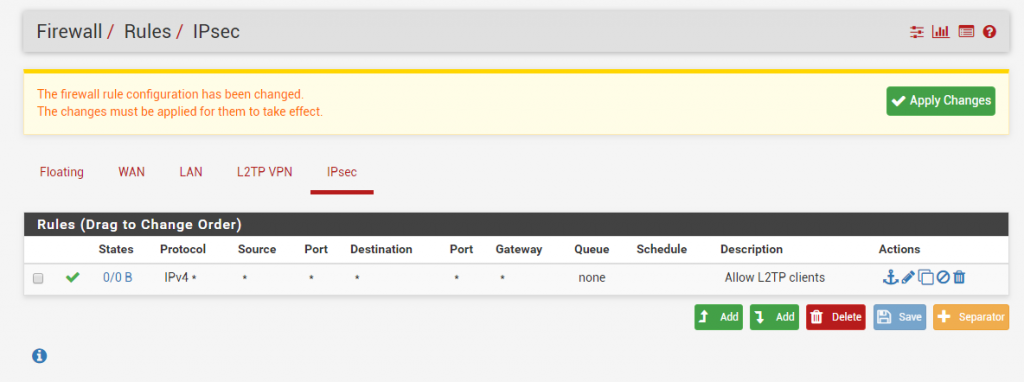Open the help question mark icon
Screen dimensions: 1024x382
click(989, 31)
